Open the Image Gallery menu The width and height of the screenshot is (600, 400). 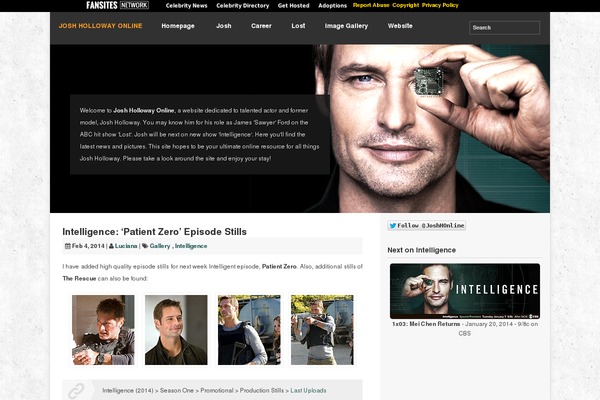click(346, 26)
